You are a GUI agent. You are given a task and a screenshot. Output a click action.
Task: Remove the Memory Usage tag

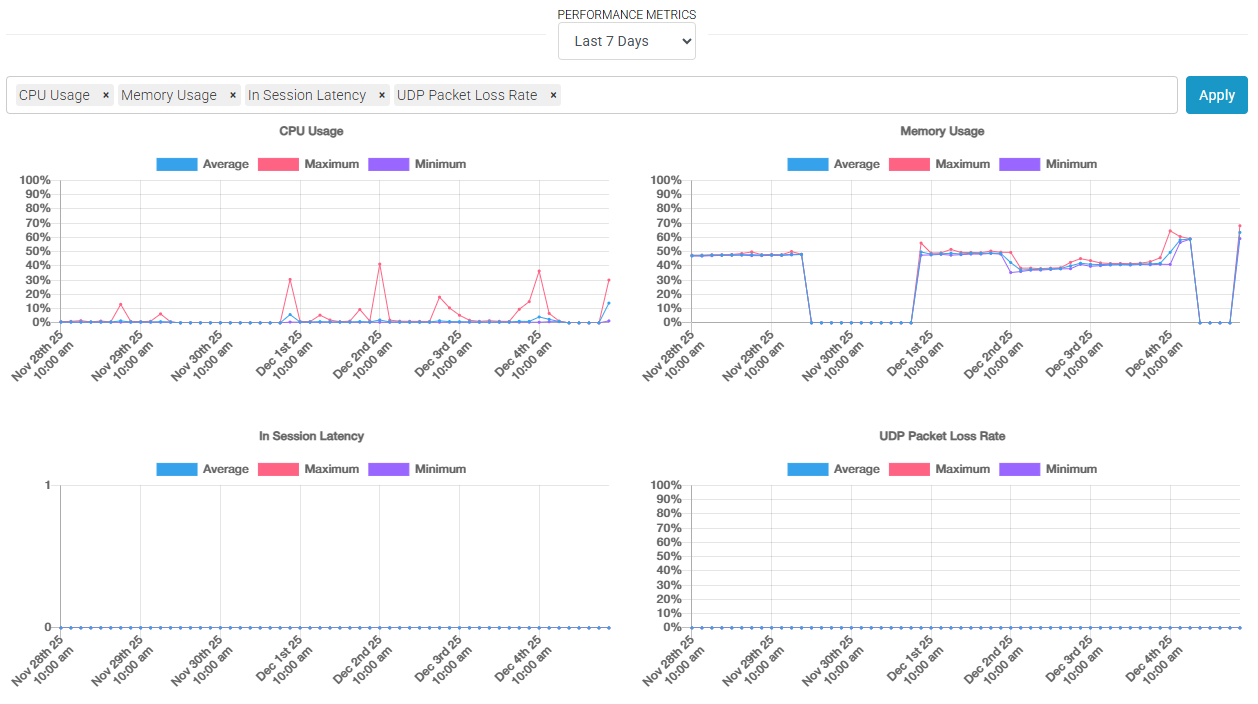pos(233,95)
